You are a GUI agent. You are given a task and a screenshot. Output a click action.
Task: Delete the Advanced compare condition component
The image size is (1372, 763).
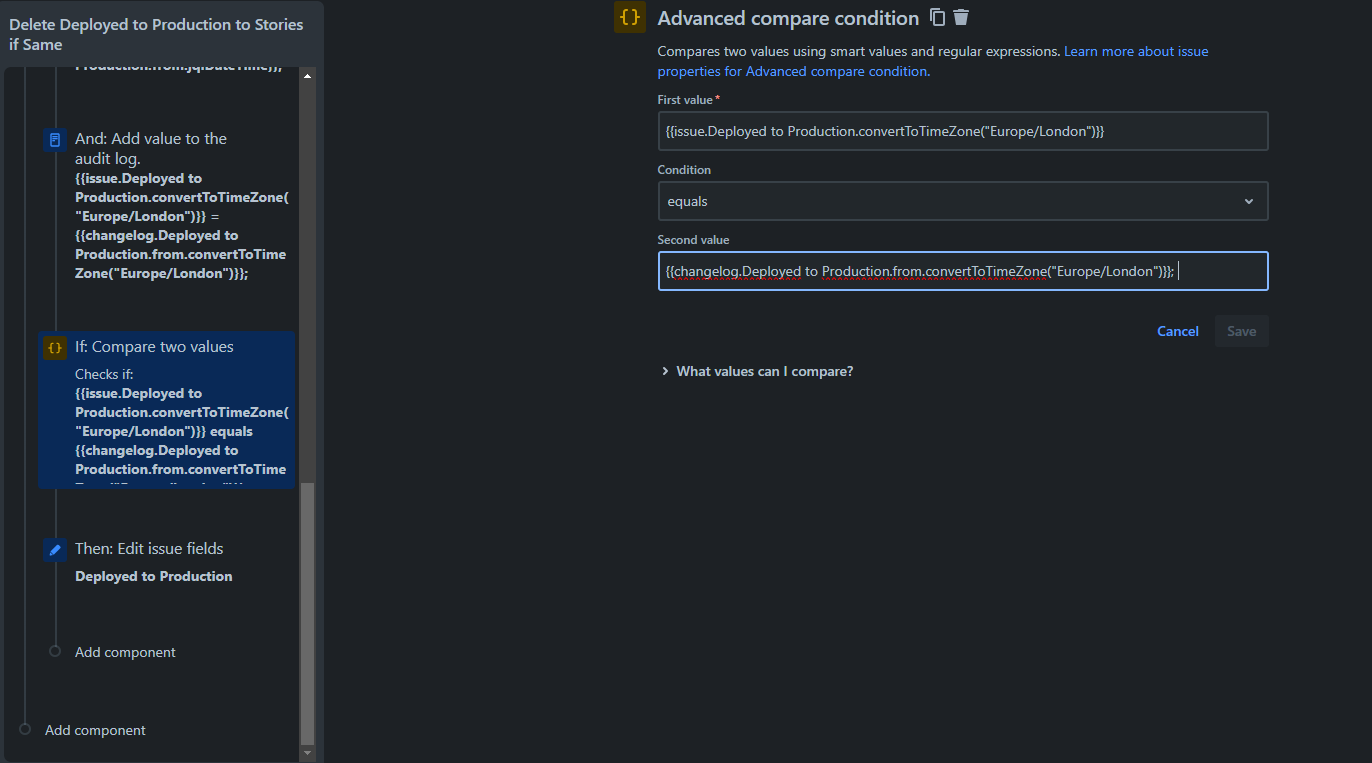point(961,17)
